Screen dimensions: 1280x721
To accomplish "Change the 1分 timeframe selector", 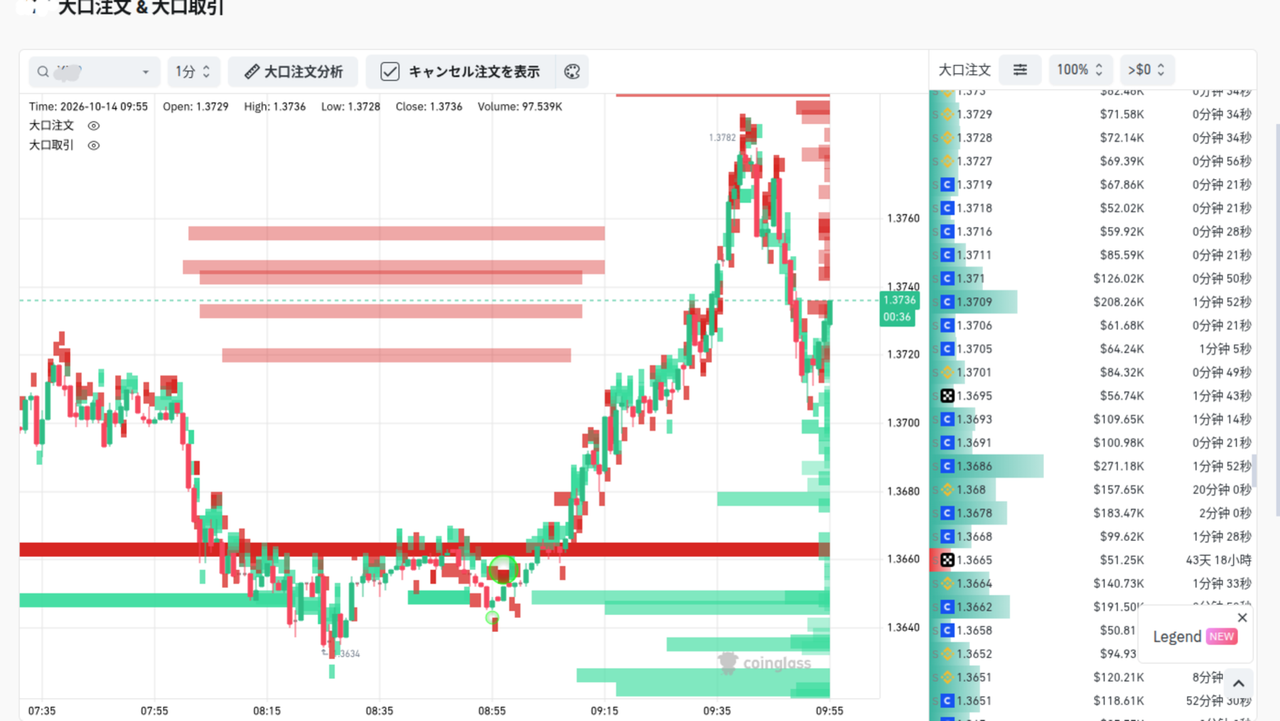I will pos(193,72).
